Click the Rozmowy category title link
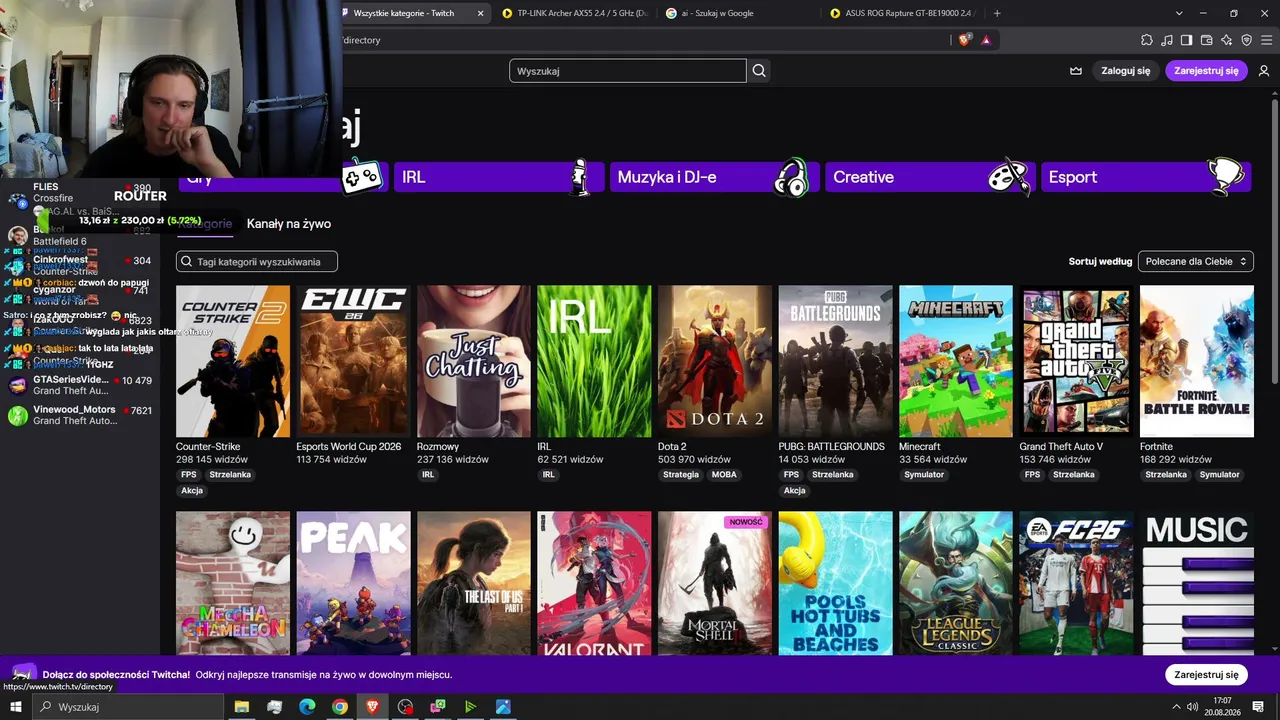The width and height of the screenshot is (1280, 720). tap(438, 447)
